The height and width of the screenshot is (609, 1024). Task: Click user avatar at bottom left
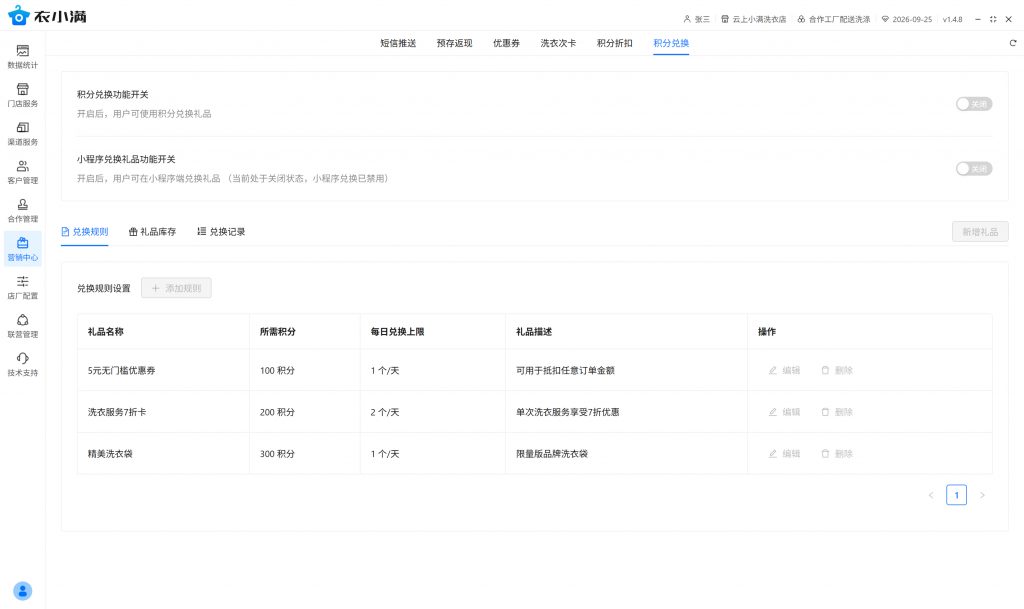click(22, 590)
